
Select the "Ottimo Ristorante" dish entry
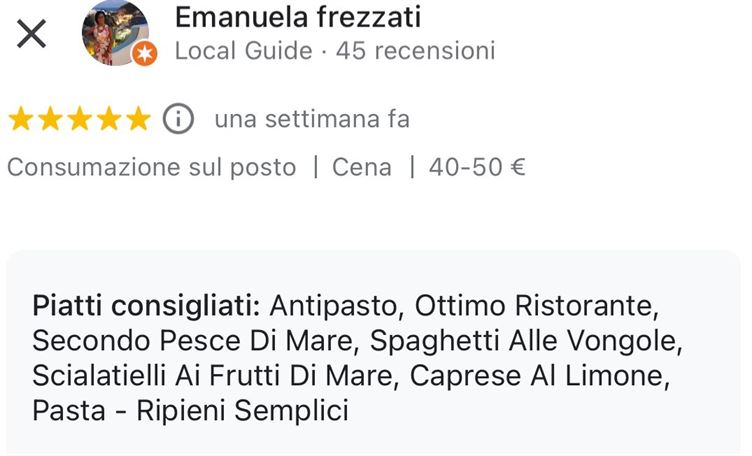(x=537, y=305)
